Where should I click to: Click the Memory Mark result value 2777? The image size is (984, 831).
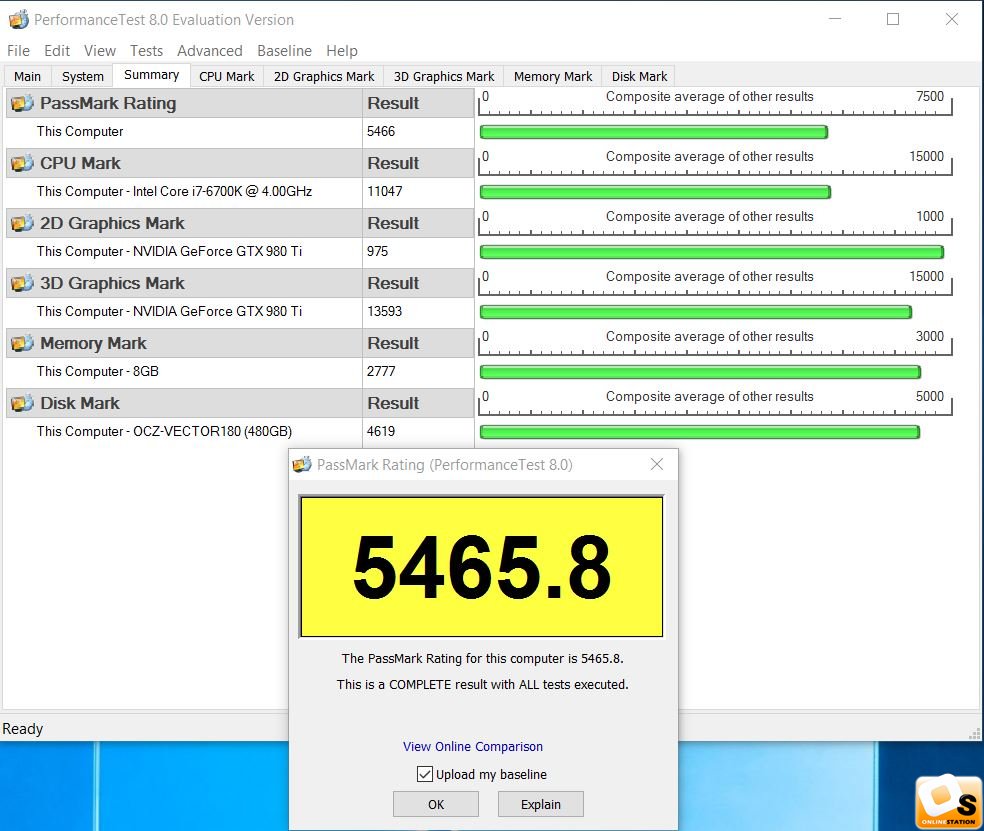(381, 372)
